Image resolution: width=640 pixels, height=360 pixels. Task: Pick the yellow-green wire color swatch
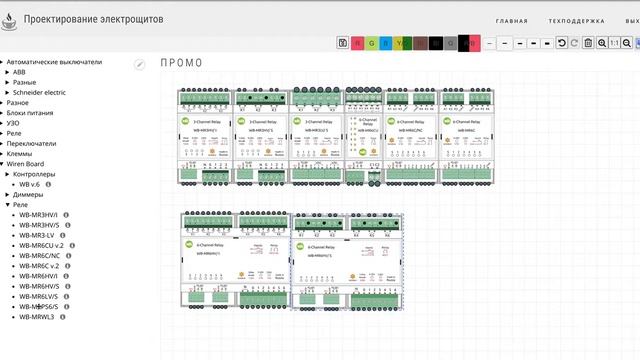(x=402, y=43)
